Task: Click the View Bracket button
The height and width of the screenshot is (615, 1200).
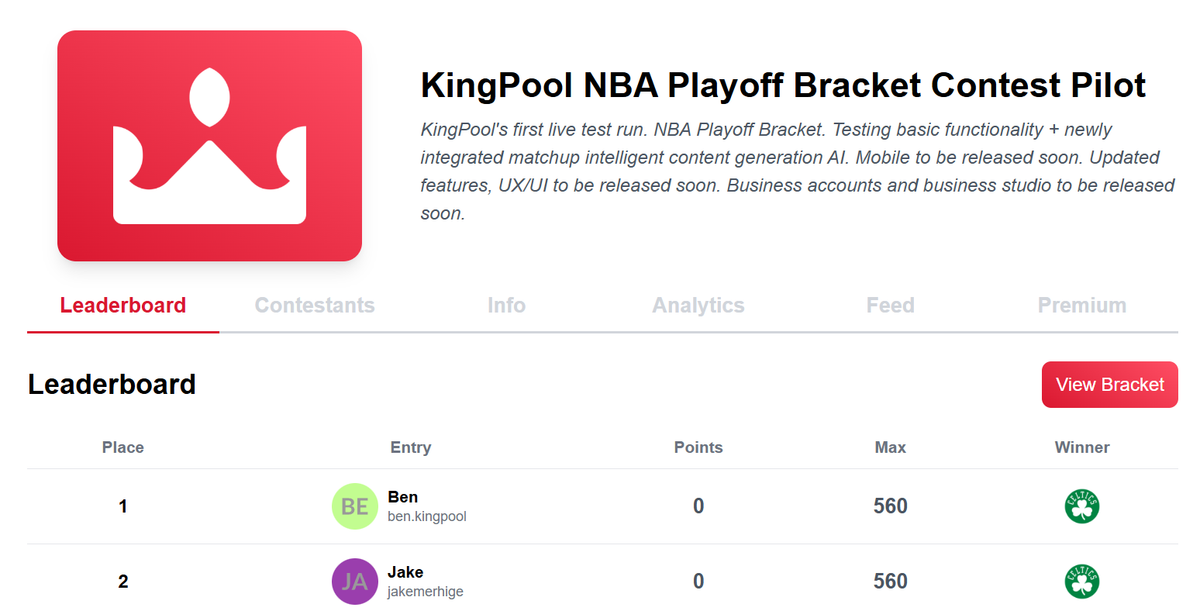Action: [1109, 384]
